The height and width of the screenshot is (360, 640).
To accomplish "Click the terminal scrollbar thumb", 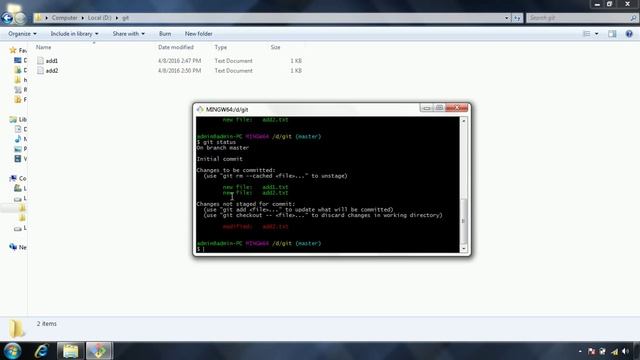I will 463,221.
